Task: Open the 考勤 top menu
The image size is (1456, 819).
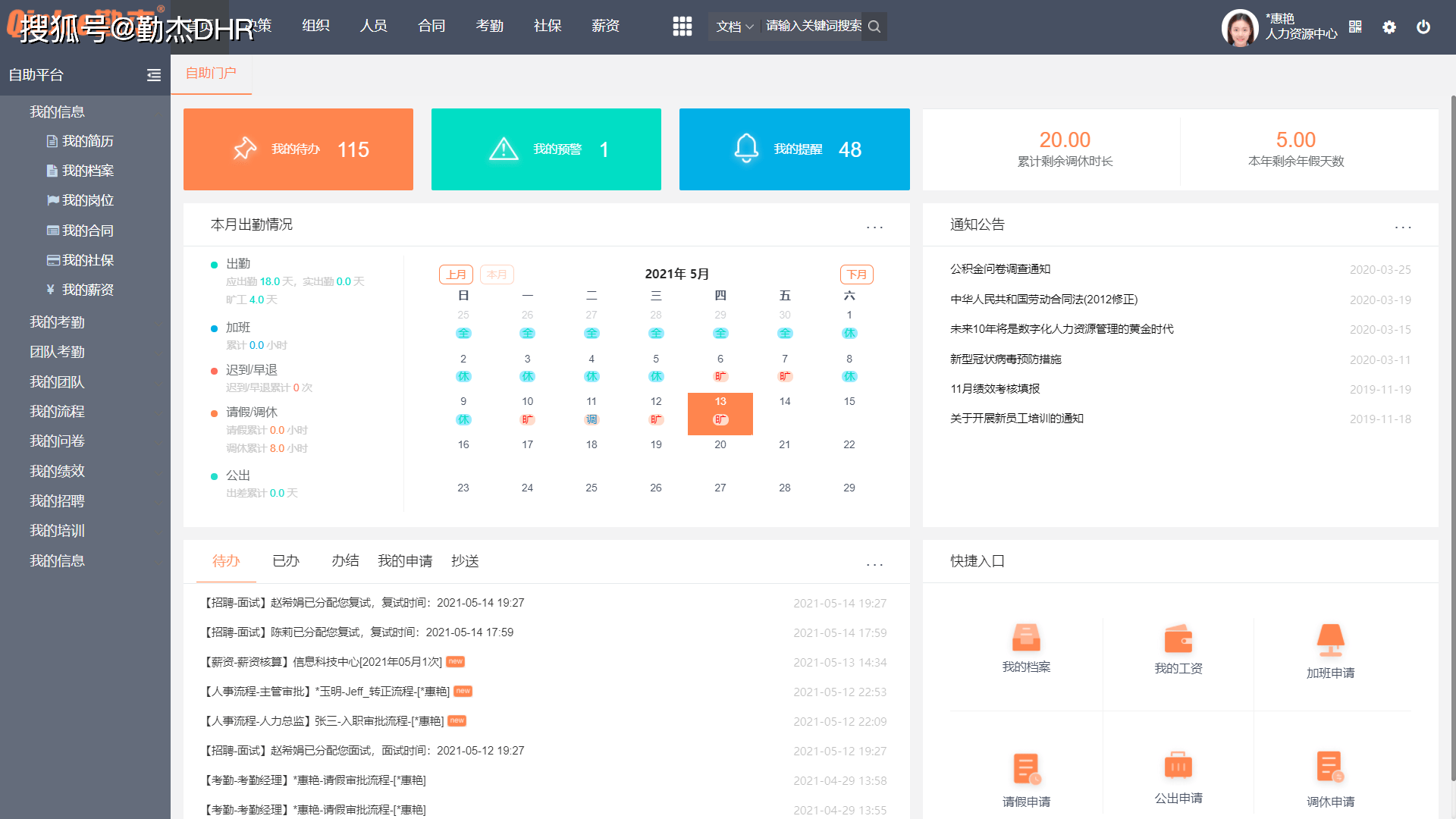Action: coord(489,26)
